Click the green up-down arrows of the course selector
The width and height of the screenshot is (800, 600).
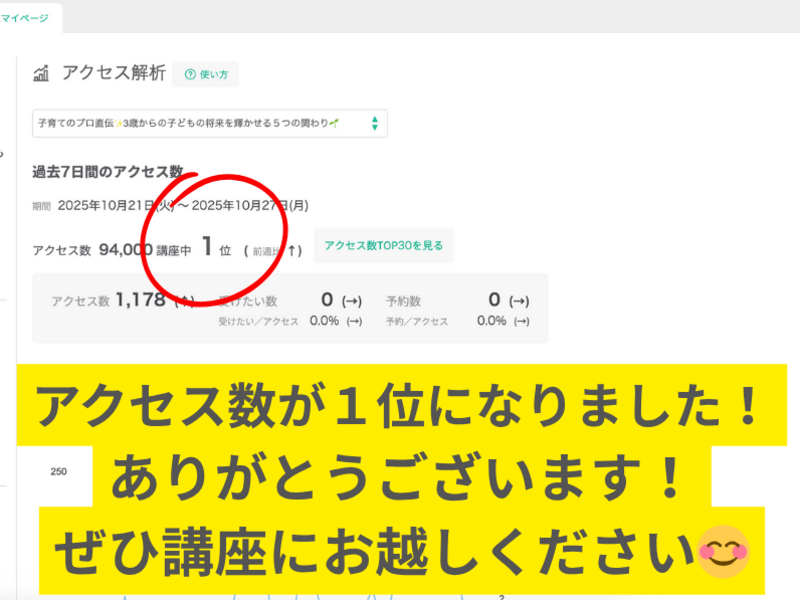[374, 123]
